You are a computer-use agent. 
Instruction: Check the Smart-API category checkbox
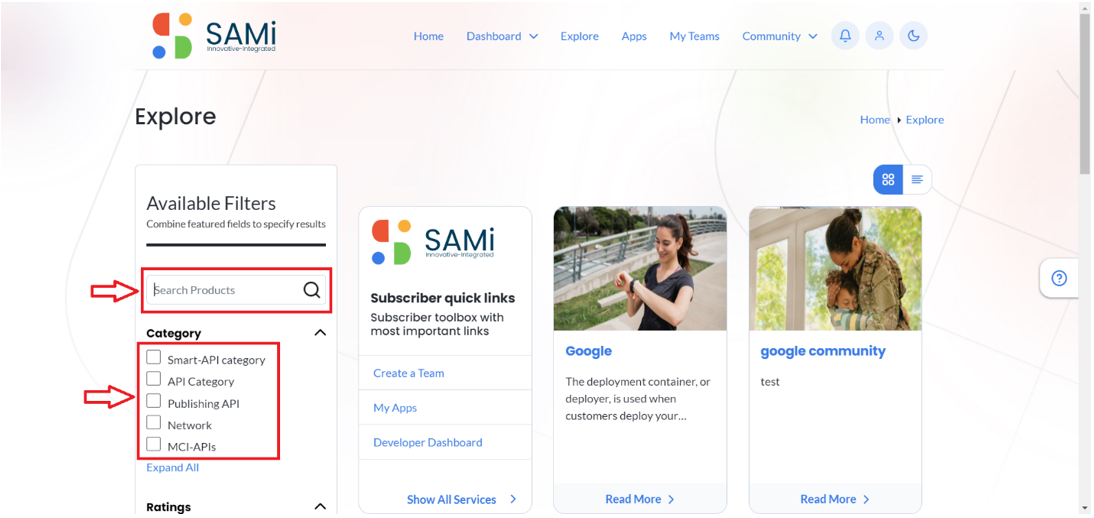point(153,357)
